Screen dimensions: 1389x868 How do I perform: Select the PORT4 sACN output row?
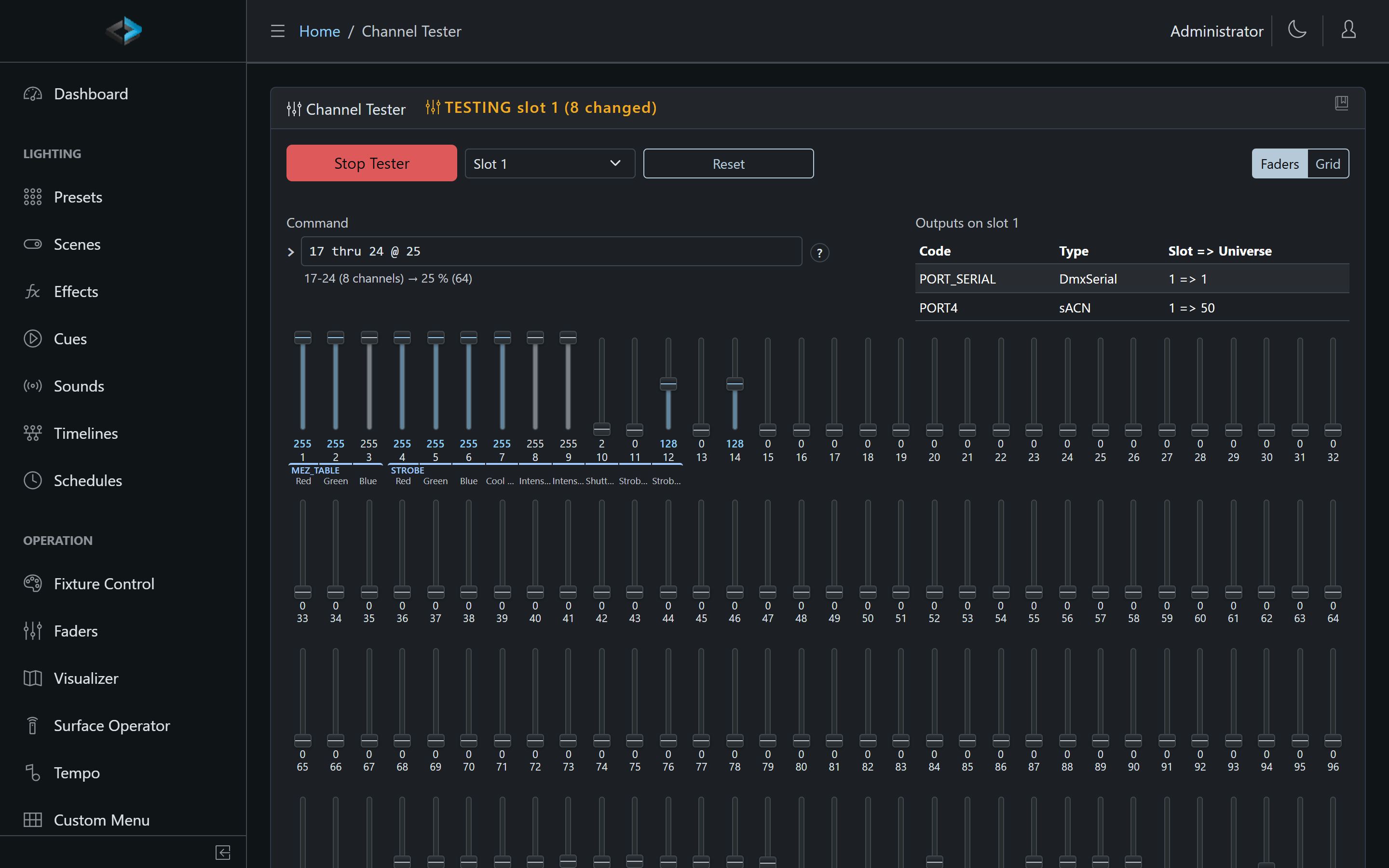[x=1132, y=308]
